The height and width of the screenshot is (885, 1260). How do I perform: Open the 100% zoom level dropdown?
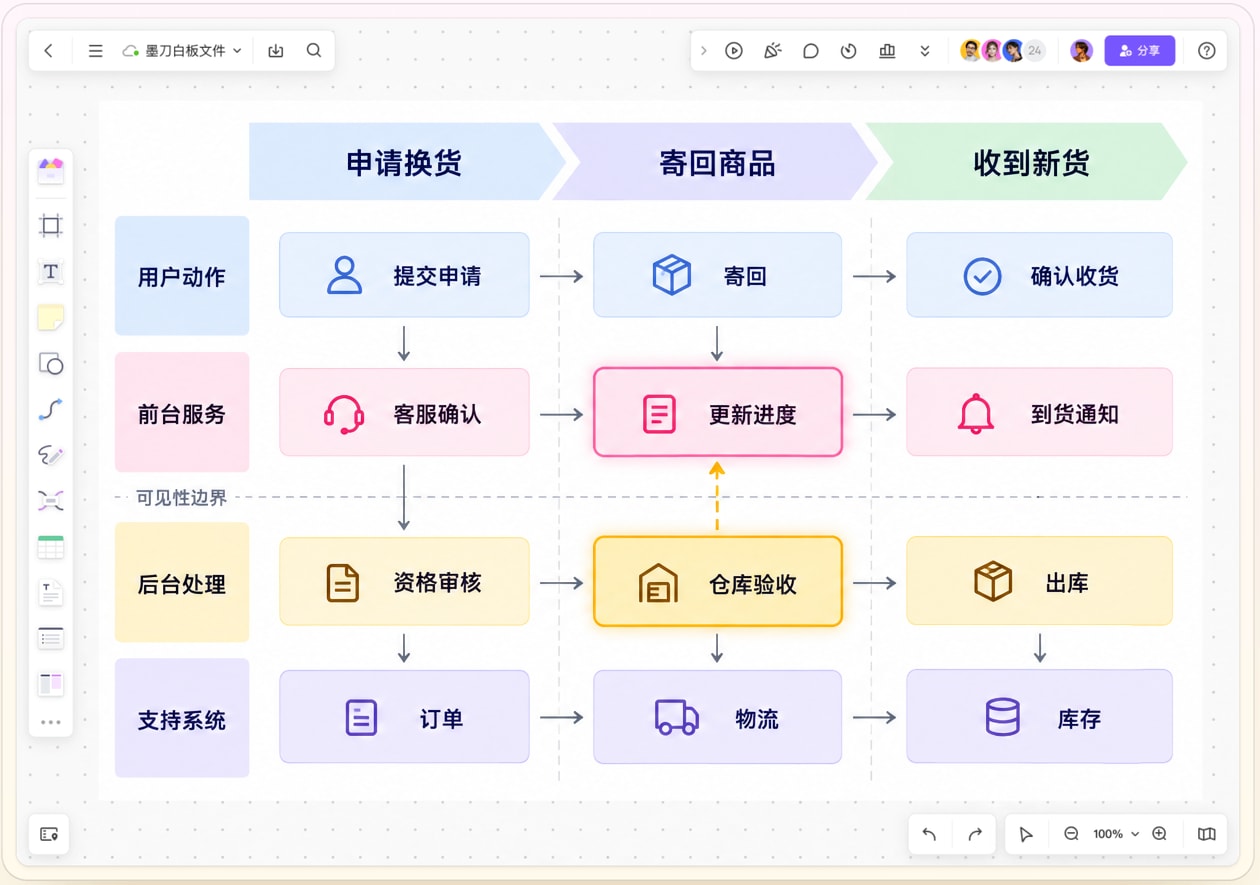coord(1115,834)
